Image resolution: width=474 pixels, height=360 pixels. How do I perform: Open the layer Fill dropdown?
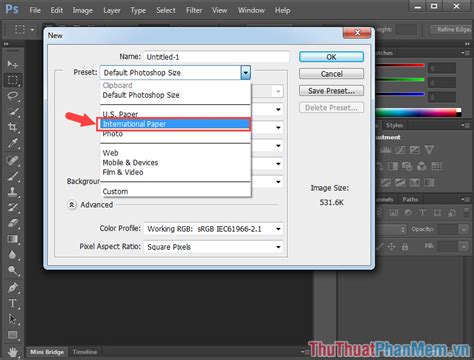464,247
